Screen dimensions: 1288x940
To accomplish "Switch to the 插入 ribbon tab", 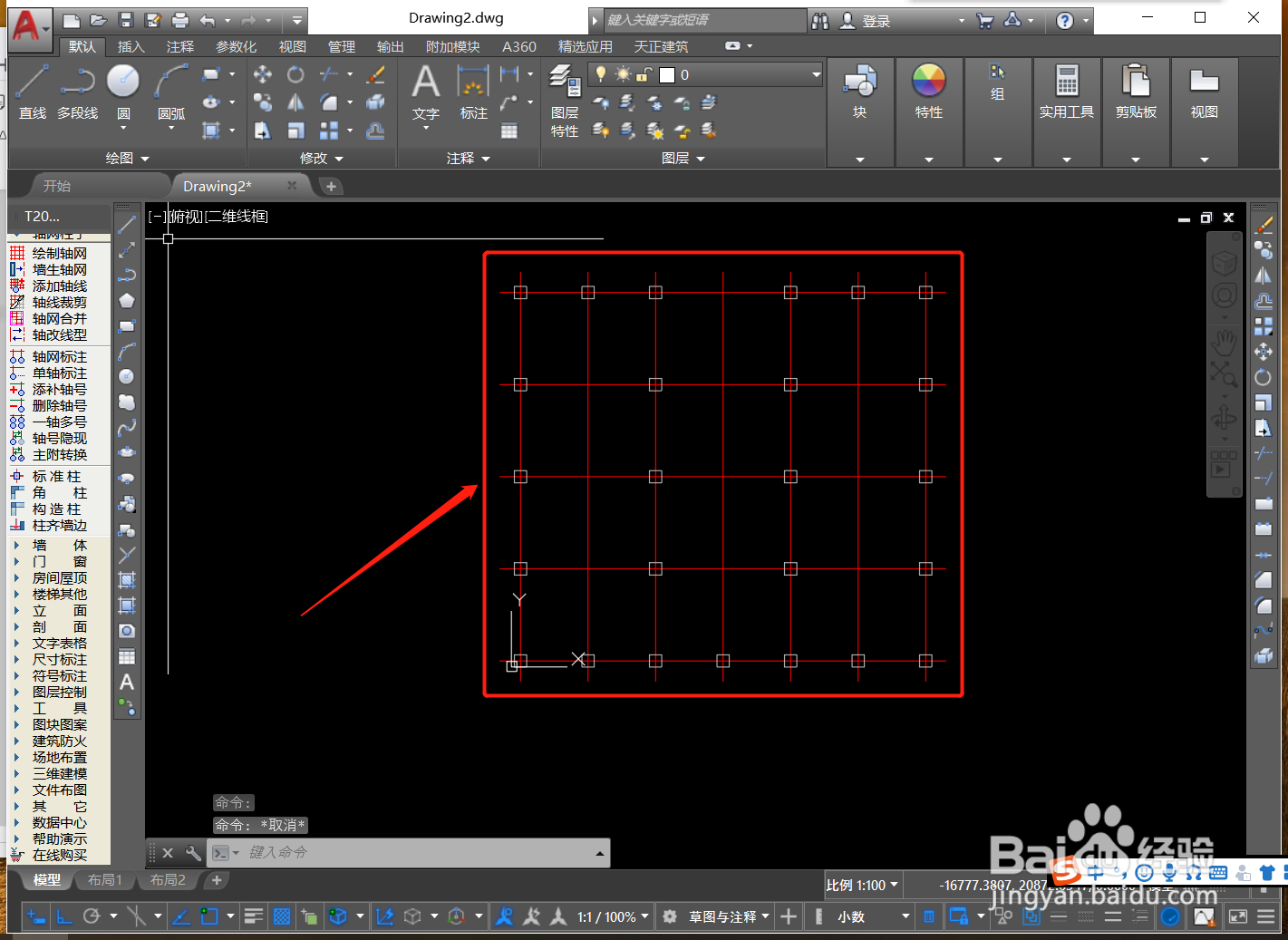I will click(131, 46).
